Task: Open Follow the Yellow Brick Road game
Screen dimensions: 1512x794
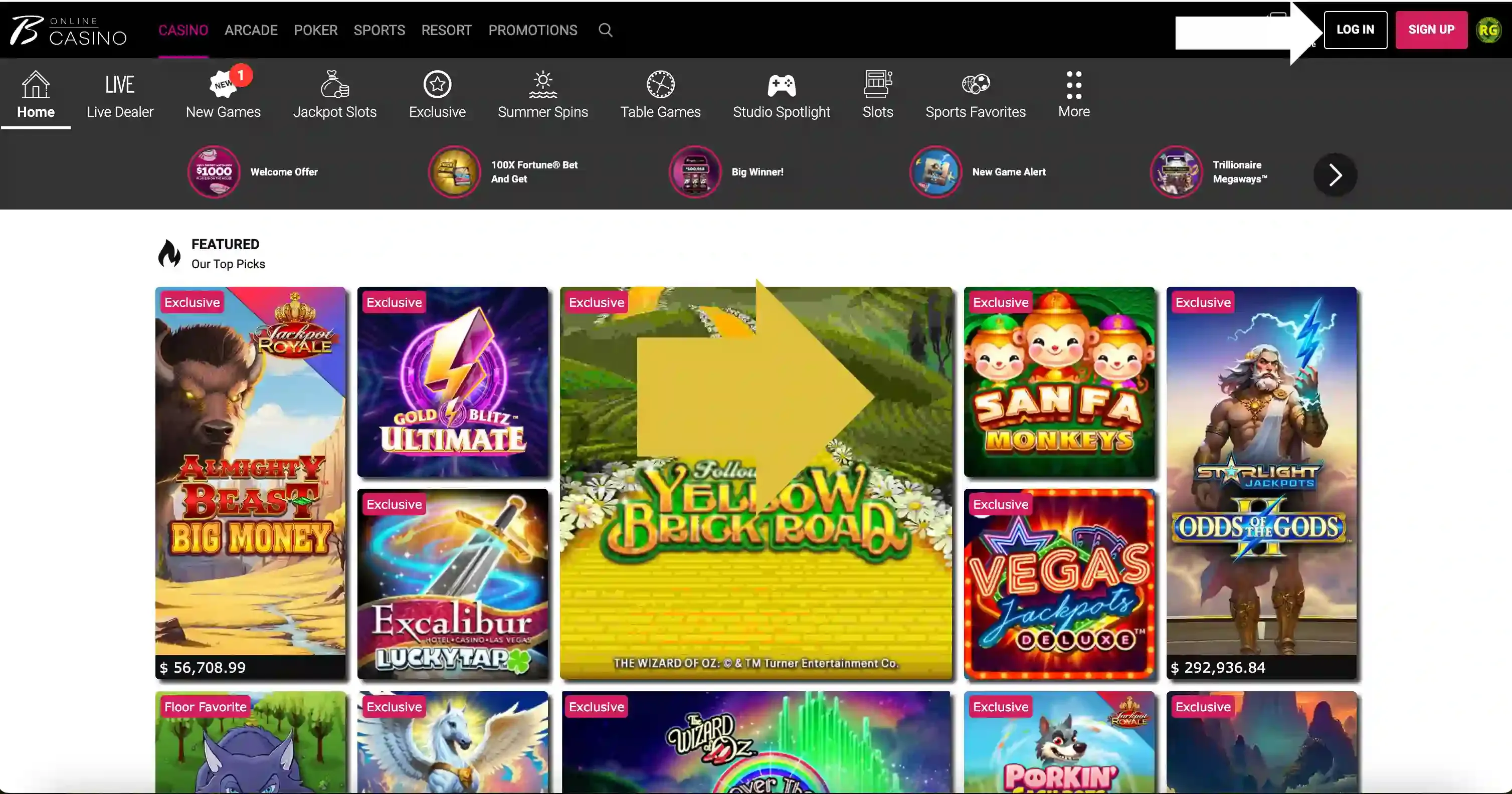Action: (x=756, y=483)
